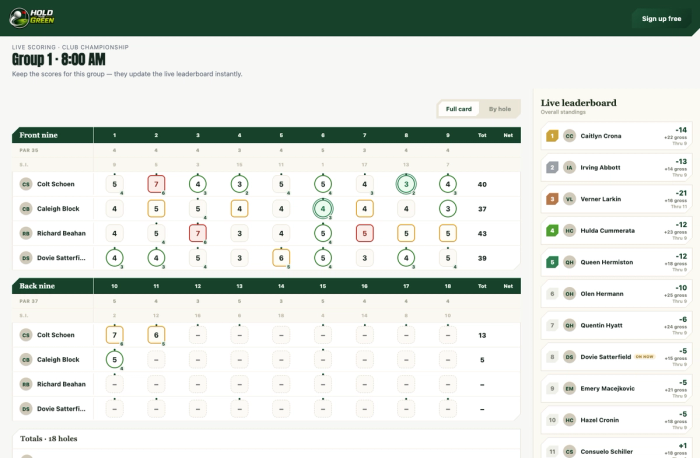Edit Colt Schoen's hole 11 score of 6
The image size is (700, 458).
pos(156,335)
